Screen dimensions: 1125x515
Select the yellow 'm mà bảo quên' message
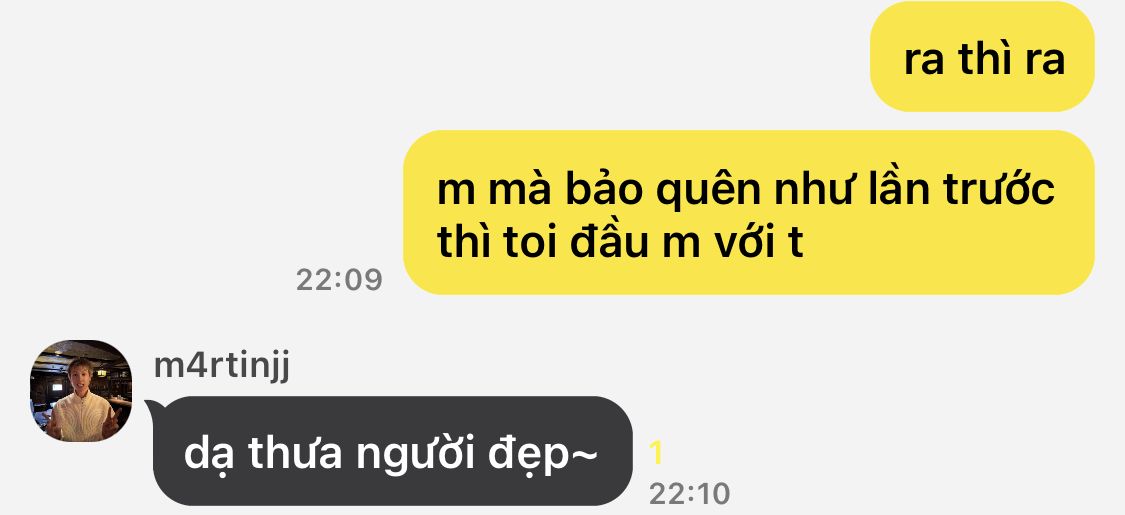click(x=748, y=212)
